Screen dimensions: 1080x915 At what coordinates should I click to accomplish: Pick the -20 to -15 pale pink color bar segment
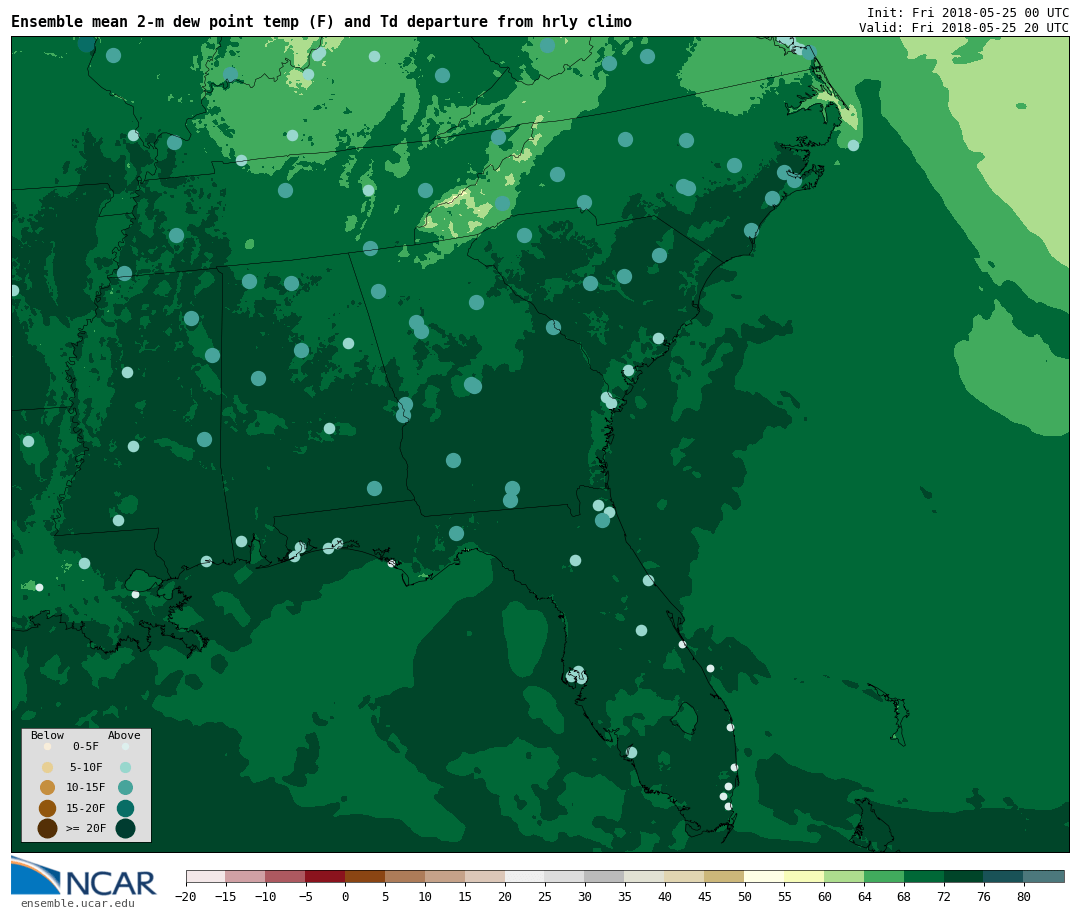tap(206, 876)
